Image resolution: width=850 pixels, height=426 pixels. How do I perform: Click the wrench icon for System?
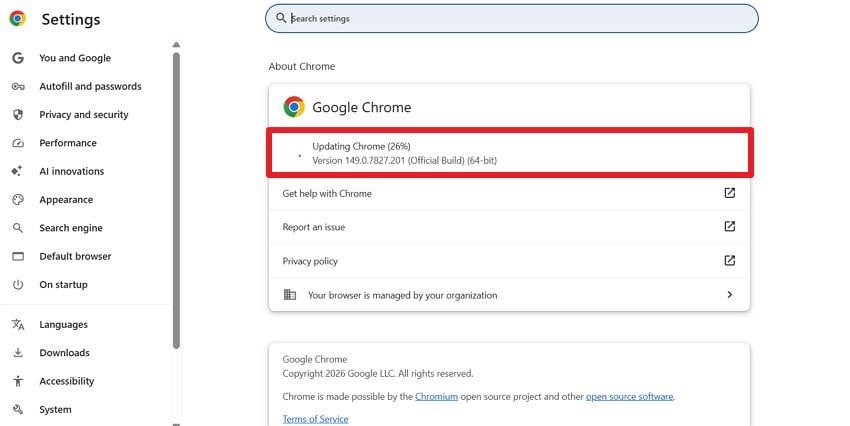(18, 409)
